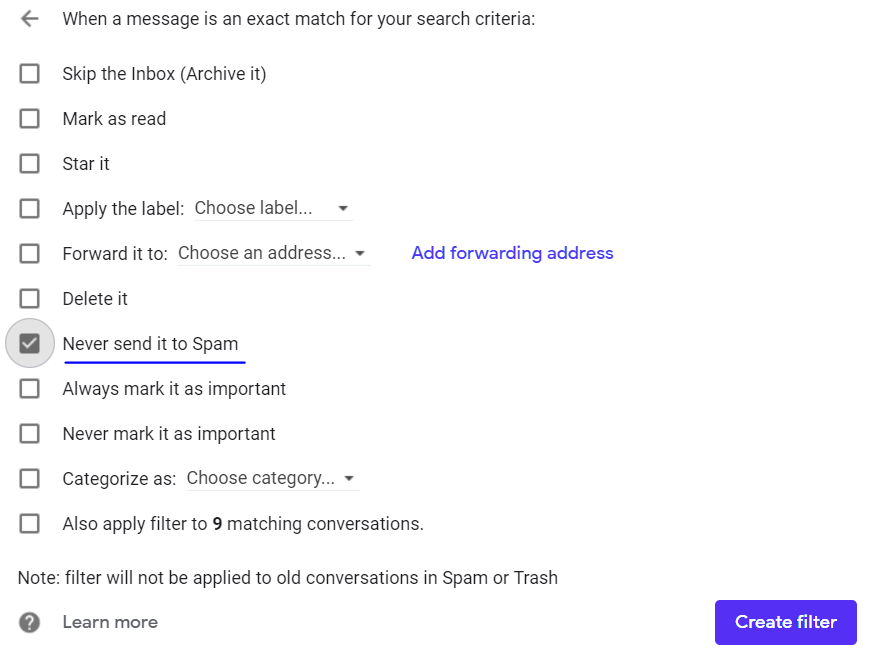The width and height of the screenshot is (873, 667).
Task: Check Never mark it as important
Action: pos(30,434)
